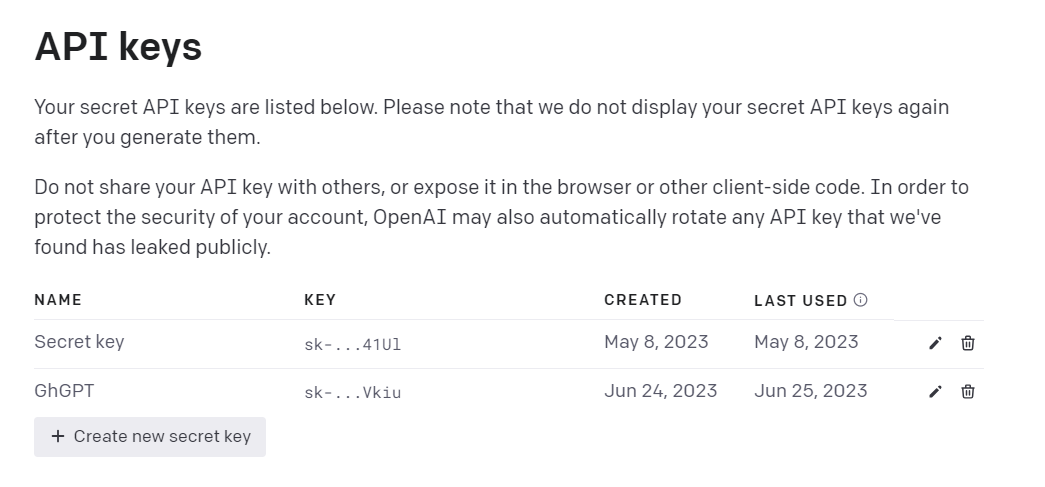The image size is (1045, 487).
Task: Click the pencil icon for GhGPT key
Action: (935, 391)
